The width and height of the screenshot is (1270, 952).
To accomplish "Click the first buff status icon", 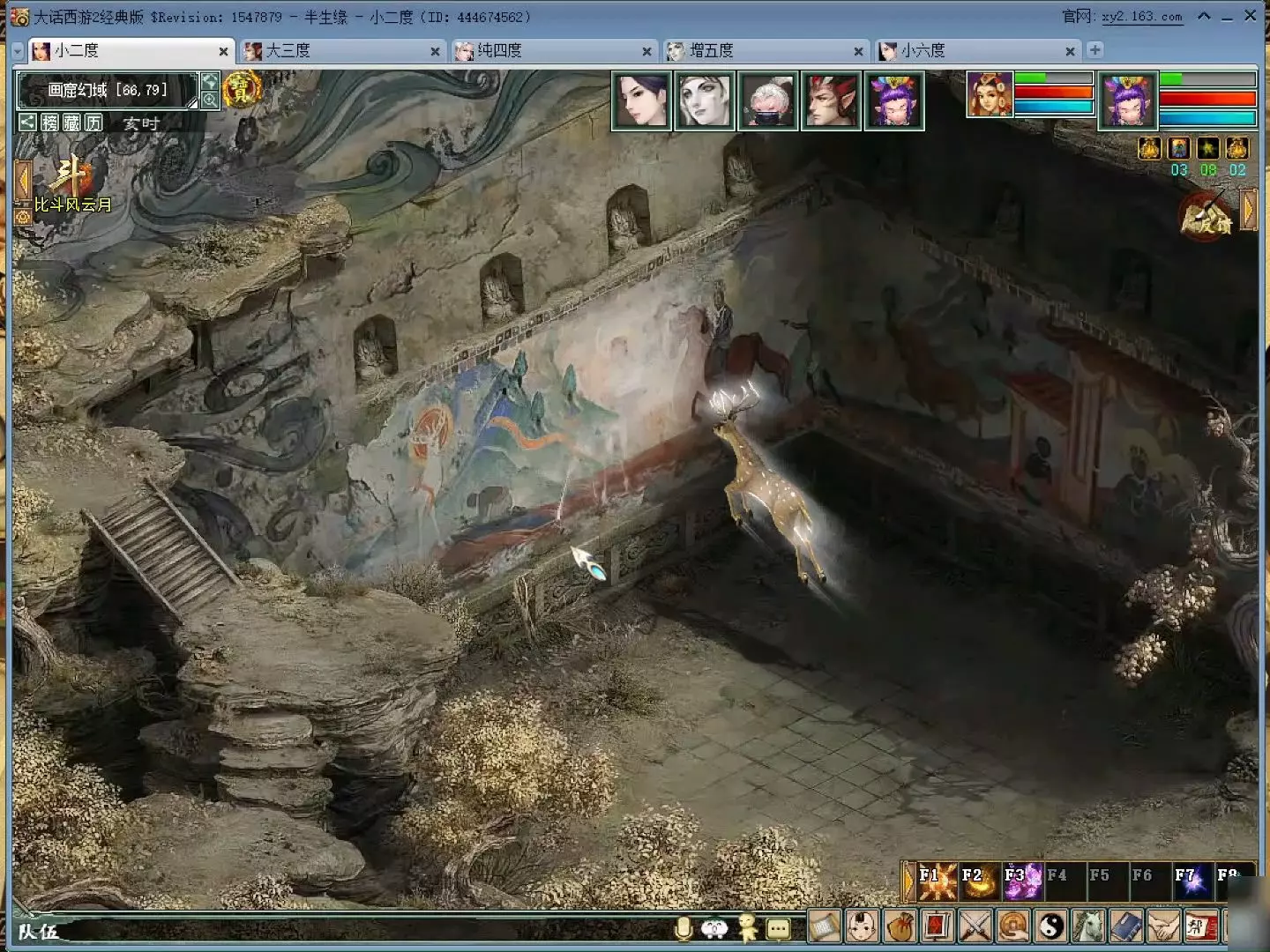I will click(1149, 148).
